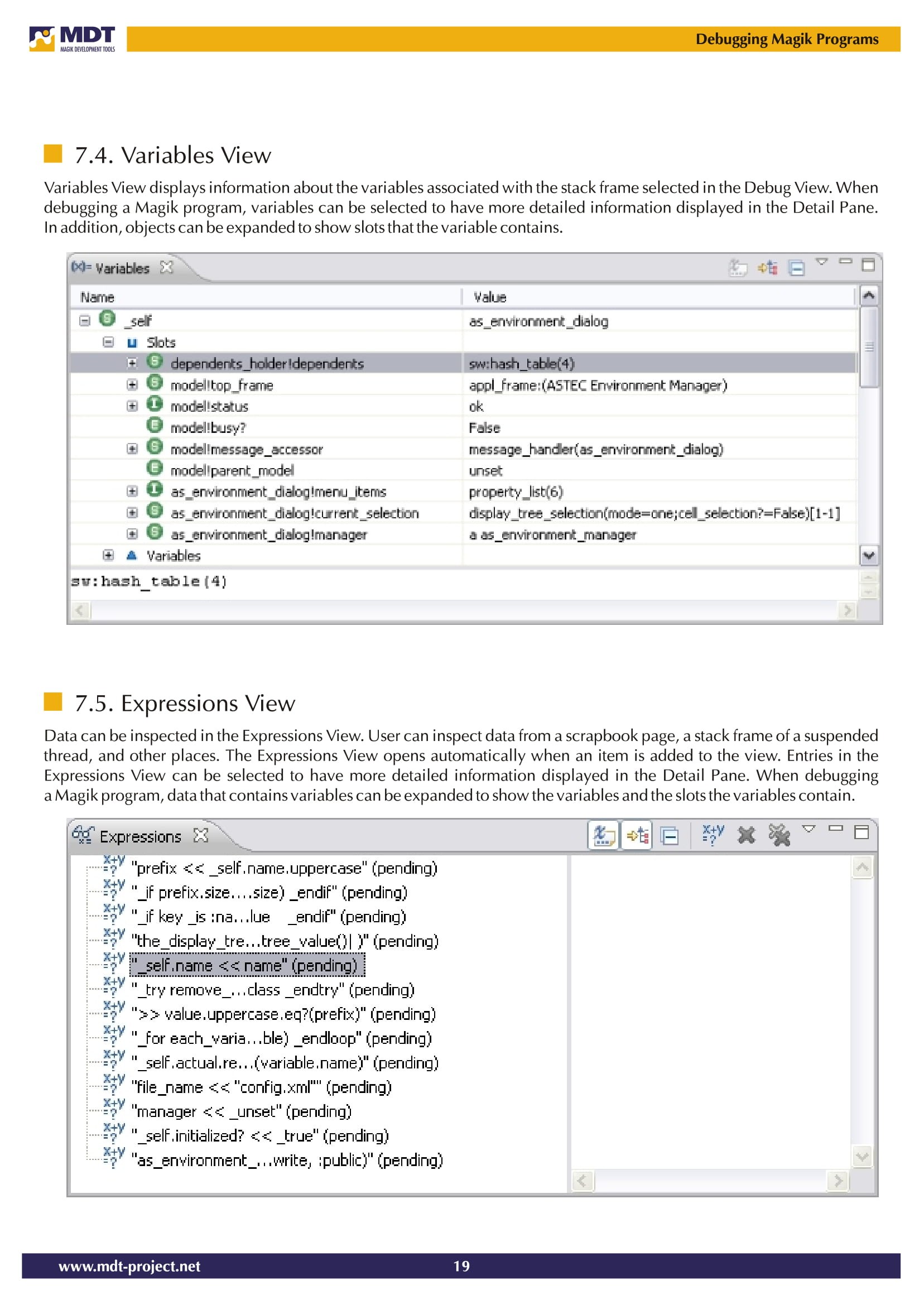Select the Variables view tab

tap(122, 268)
